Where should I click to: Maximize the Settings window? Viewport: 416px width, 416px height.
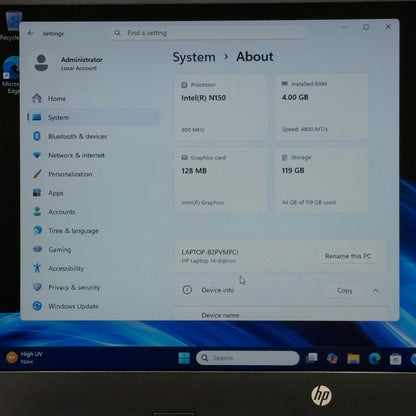tap(366, 27)
